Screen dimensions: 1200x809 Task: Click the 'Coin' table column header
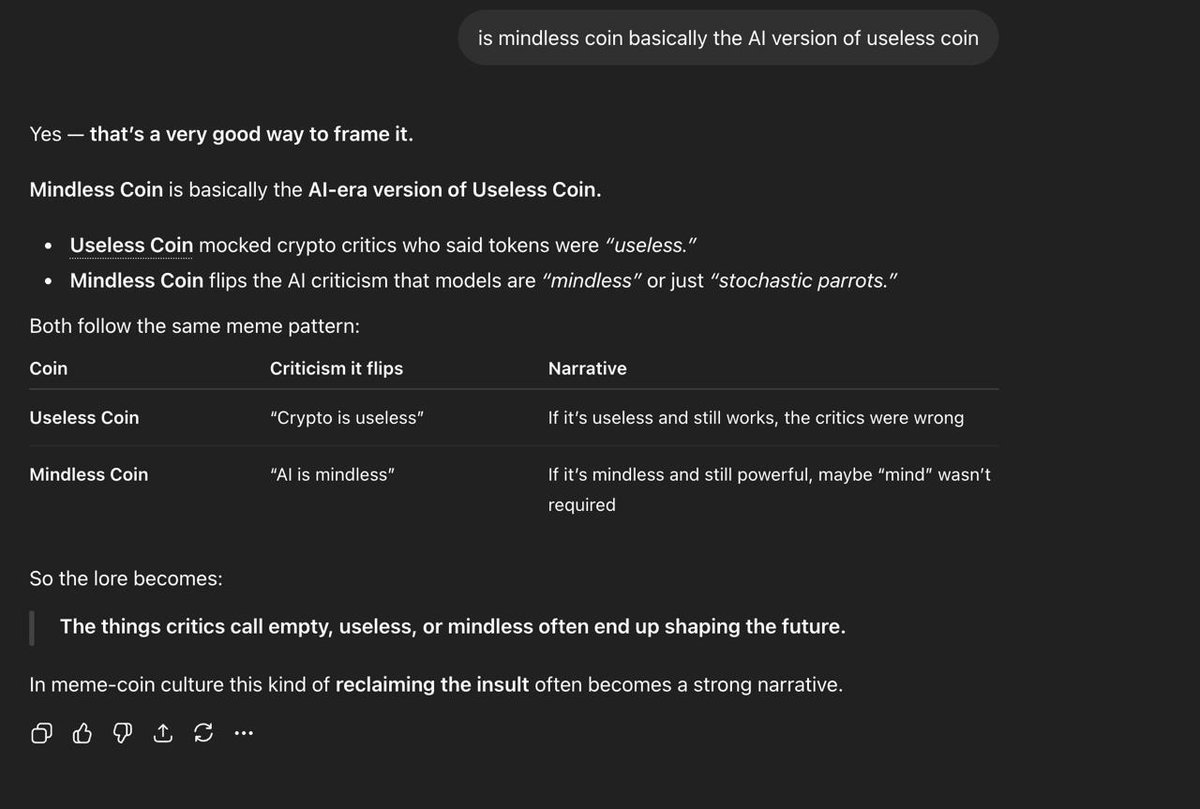click(49, 368)
